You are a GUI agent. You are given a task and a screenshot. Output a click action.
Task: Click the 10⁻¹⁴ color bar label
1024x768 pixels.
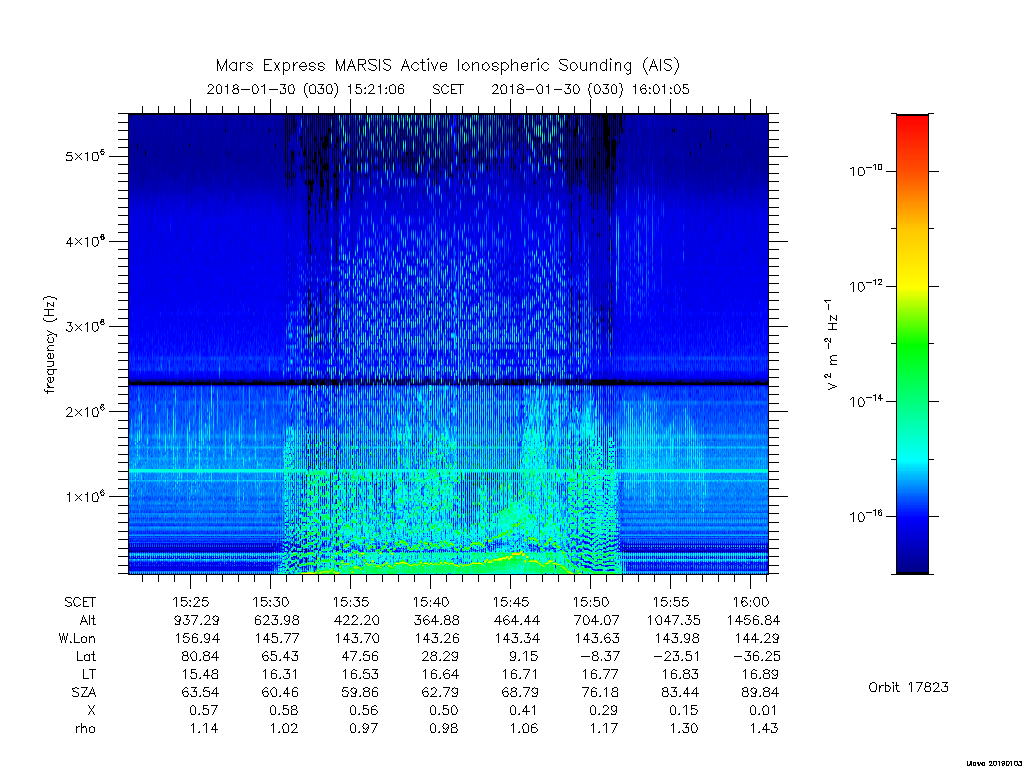[x=865, y=401]
